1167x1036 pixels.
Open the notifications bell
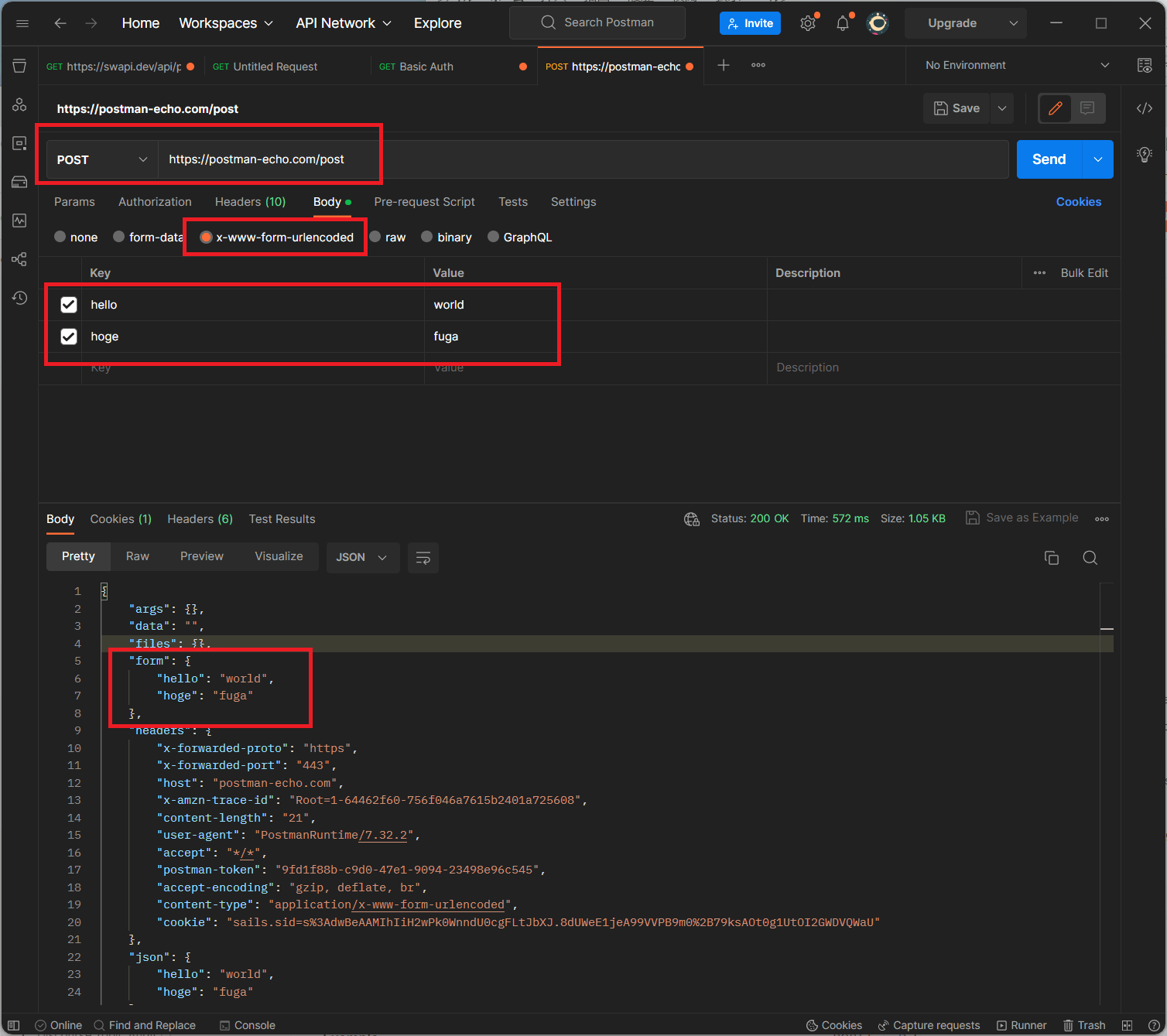pos(843,23)
